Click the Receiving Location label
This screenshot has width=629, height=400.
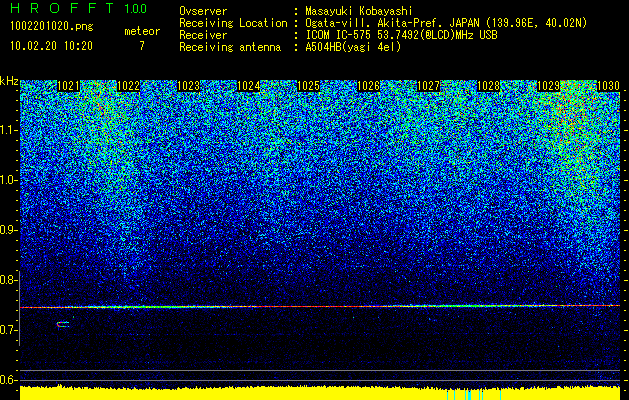[233, 23]
